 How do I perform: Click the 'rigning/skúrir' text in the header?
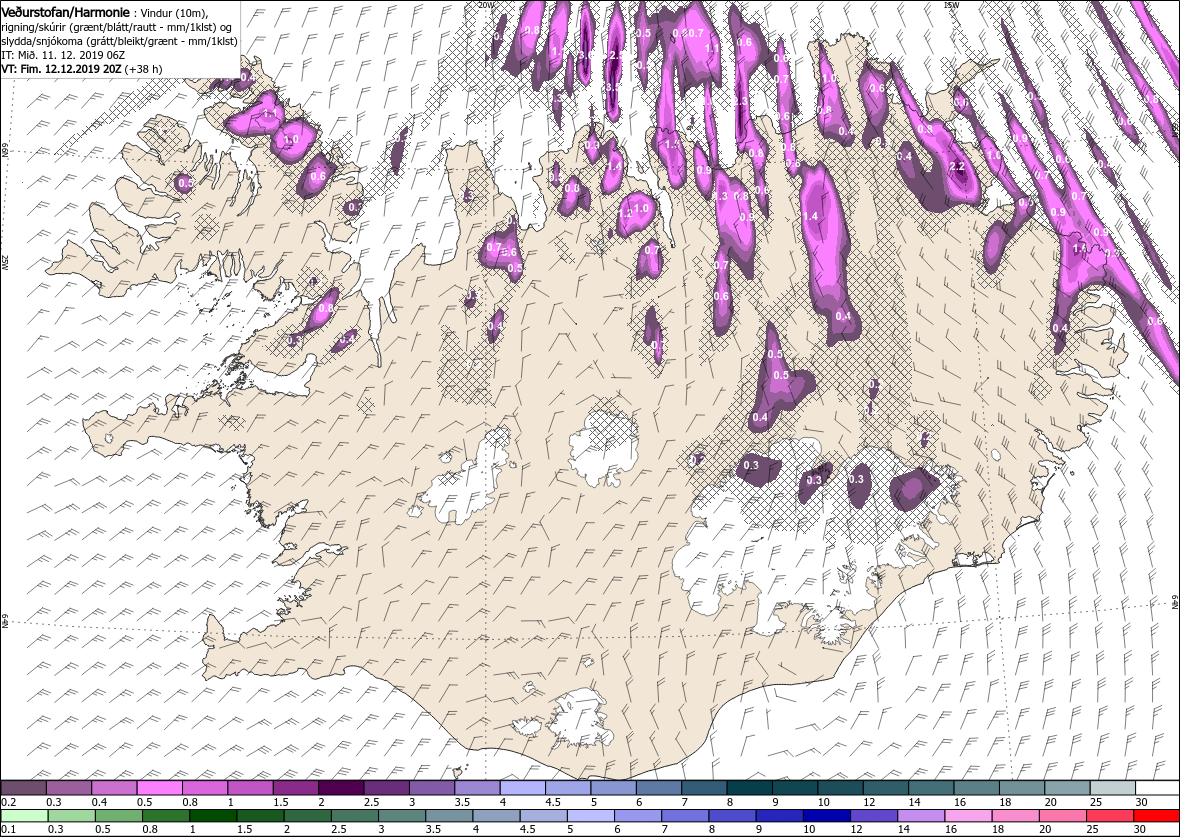tap(32, 28)
